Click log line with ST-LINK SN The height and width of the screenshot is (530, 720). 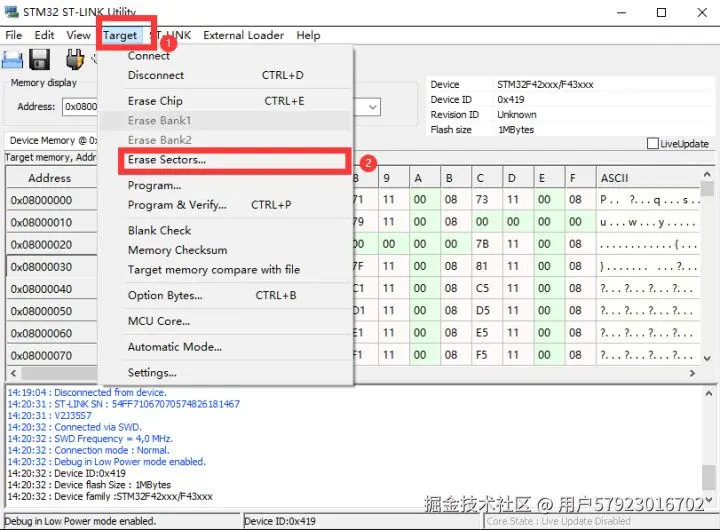click(124, 404)
